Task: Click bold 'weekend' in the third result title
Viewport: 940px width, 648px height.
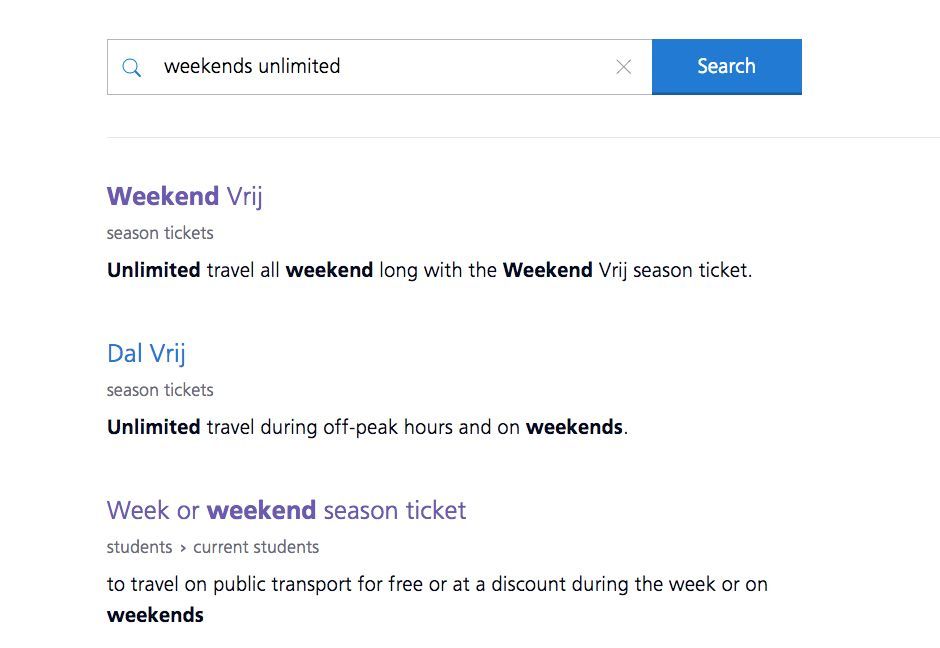Action: pyautogui.click(x=261, y=510)
